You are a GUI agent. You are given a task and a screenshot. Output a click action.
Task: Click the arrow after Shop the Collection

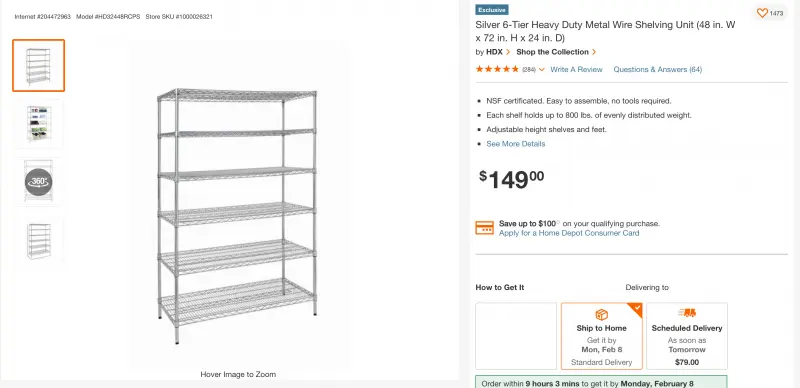point(594,52)
